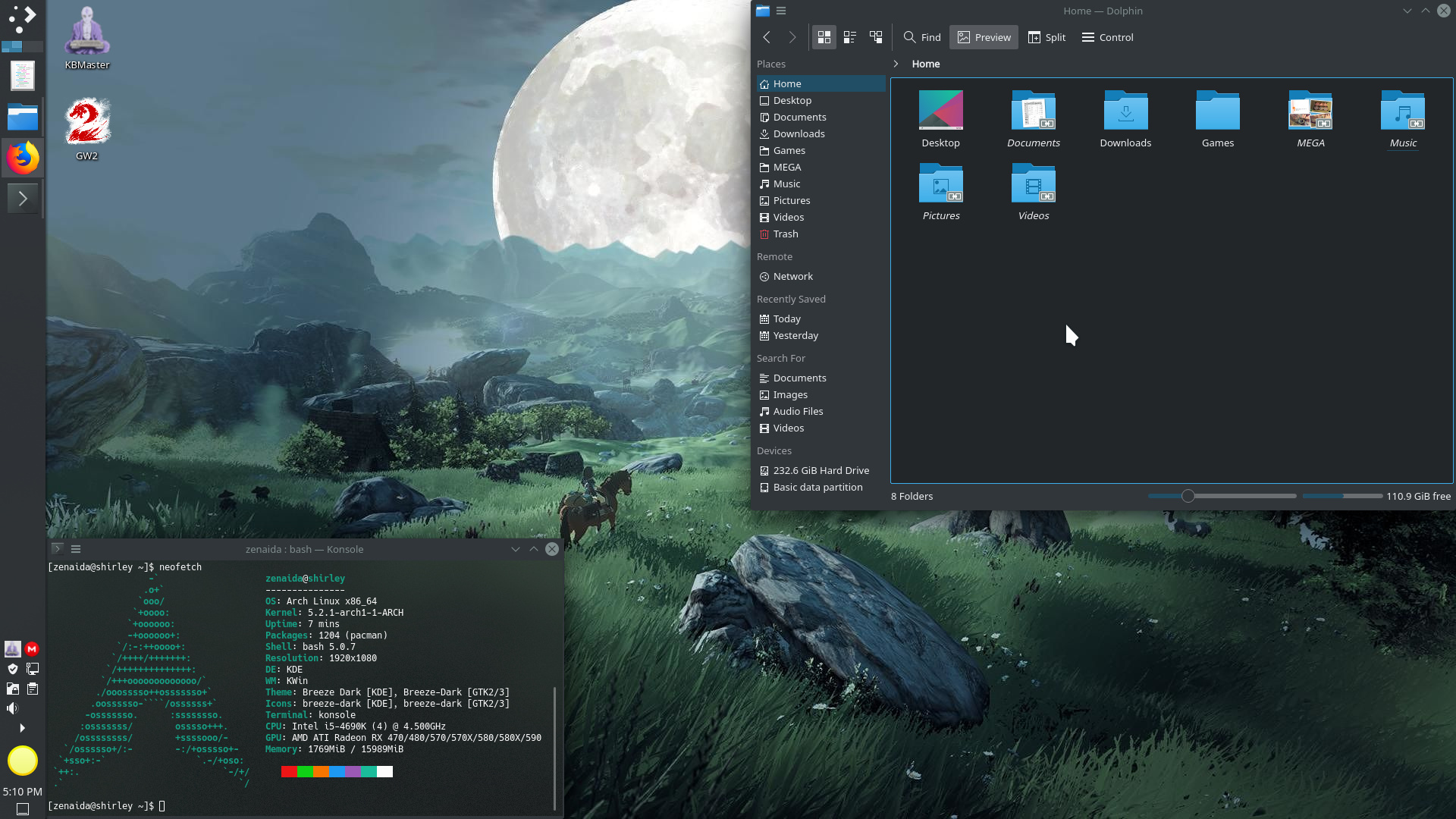Screen dimensions: 1456x819
Task: Switch Dolphin to Icons view mode
Action: (824, 37)
